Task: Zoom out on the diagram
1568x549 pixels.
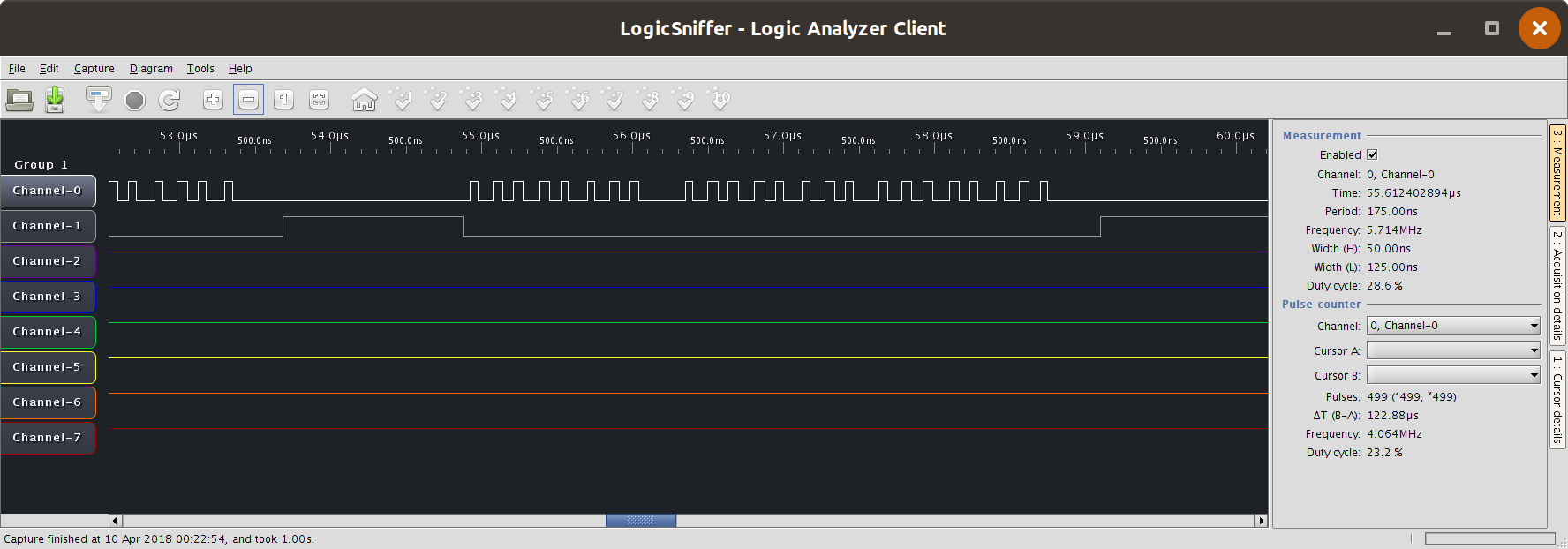Action: pyautogui.click(x=248, y=100)
